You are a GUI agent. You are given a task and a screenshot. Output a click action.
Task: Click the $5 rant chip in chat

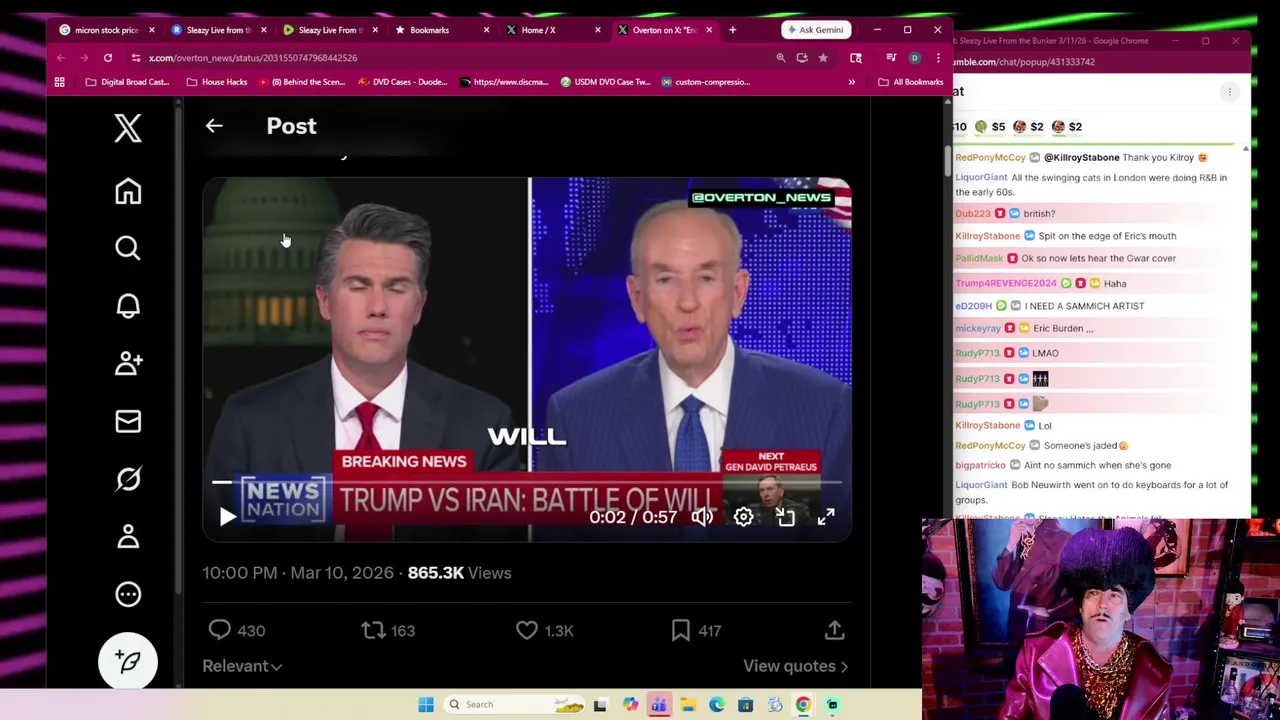coord(990,127)
